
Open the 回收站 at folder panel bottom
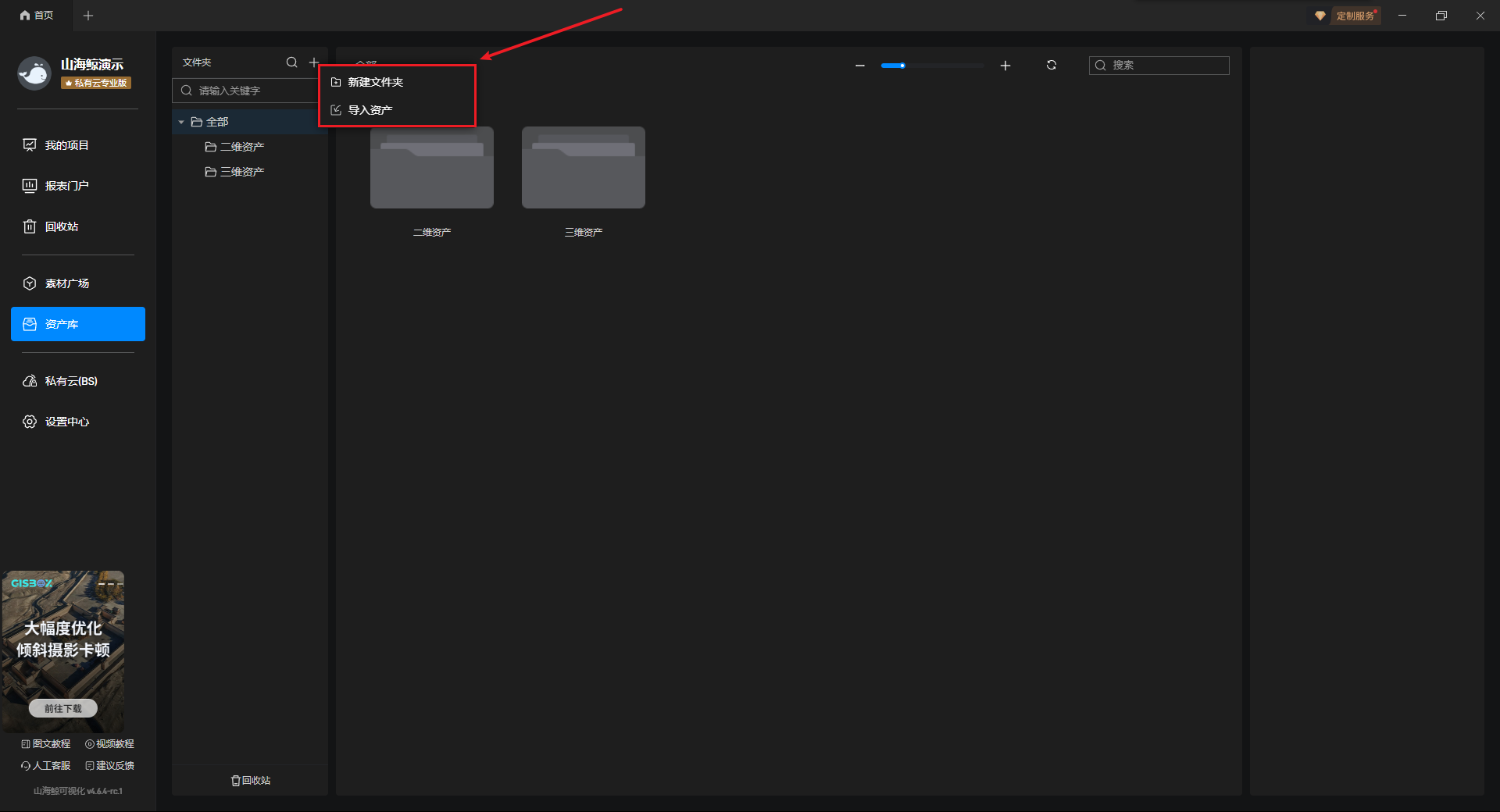pos(251,780)
